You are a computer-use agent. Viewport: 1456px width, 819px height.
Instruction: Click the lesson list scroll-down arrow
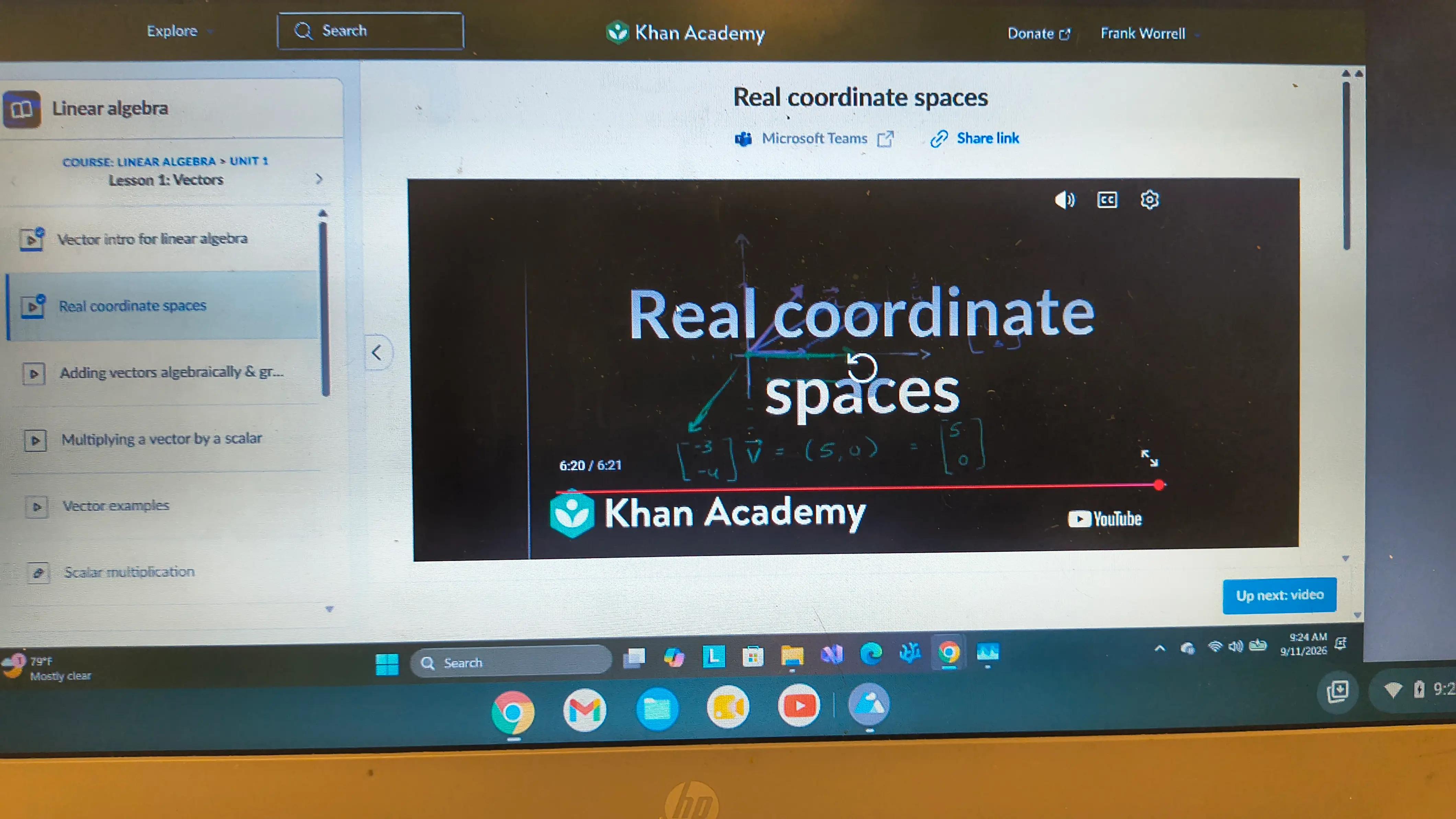pos(330,609)
